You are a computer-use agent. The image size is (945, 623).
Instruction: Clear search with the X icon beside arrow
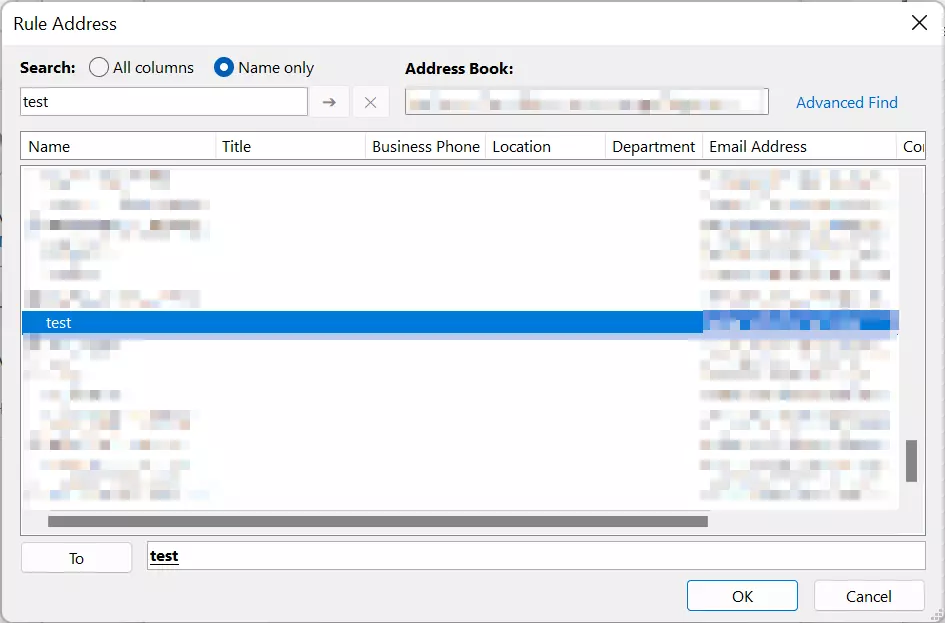(371, 102)
